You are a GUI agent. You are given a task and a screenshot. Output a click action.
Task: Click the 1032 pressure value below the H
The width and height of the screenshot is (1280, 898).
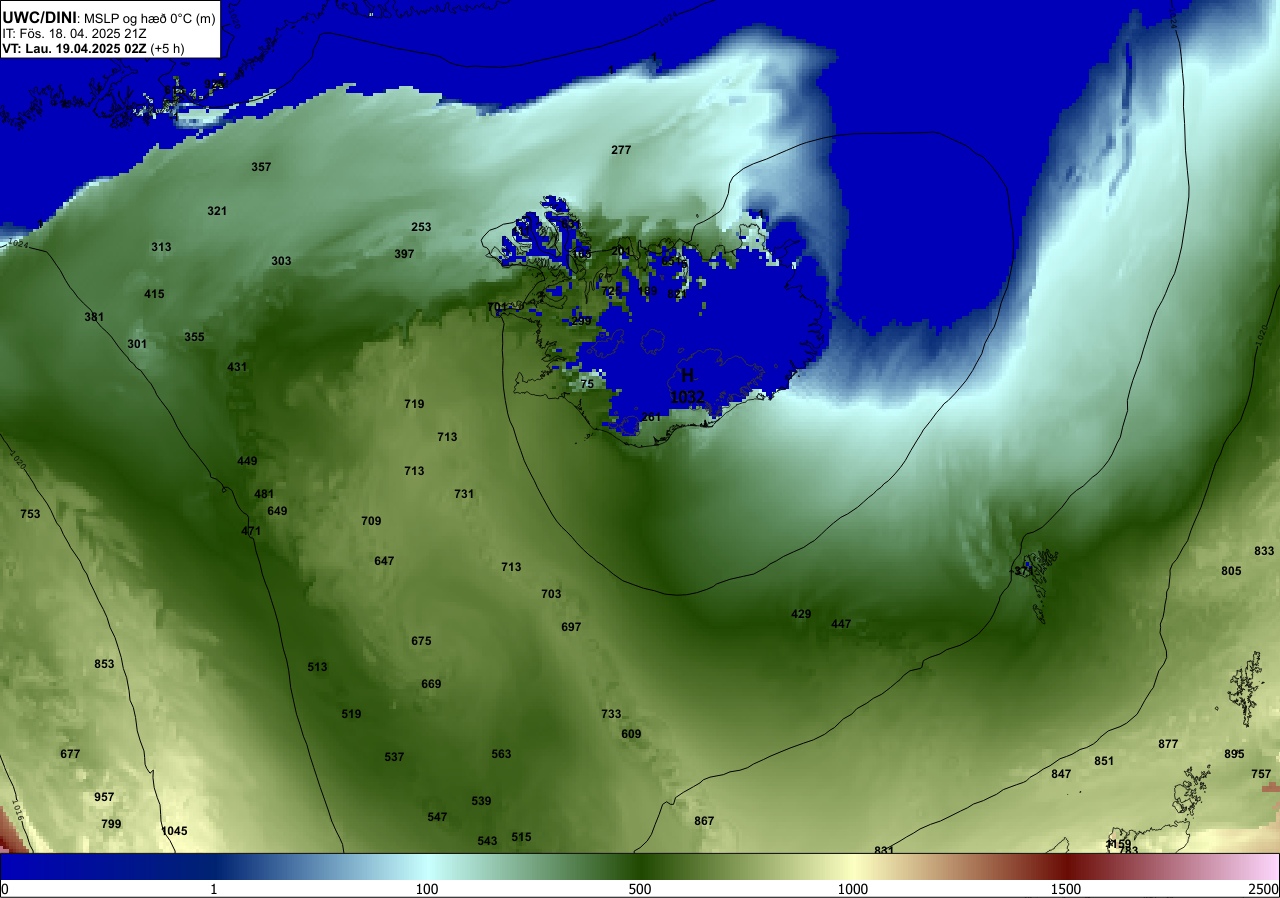coord(688,397)
